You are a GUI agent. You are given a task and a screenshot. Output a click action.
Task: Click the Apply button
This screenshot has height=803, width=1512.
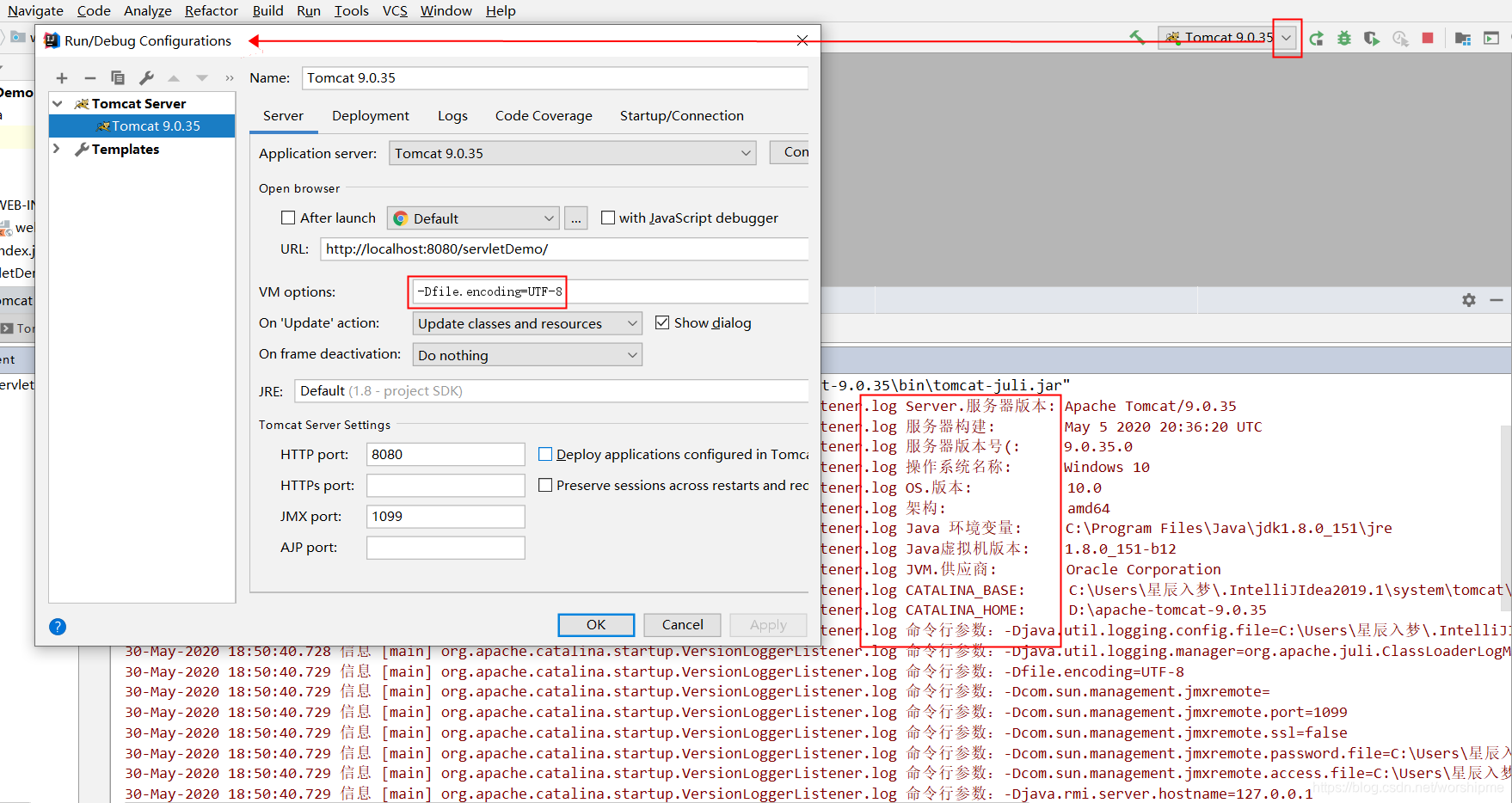[x=768, y=625]
